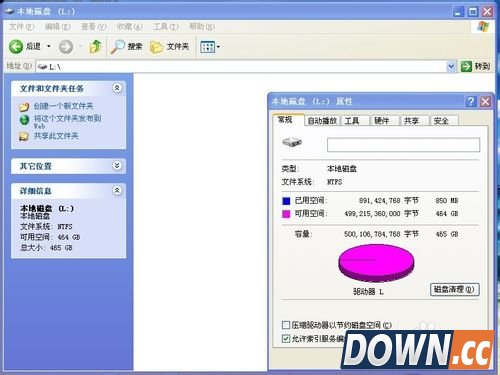Click the file system value in dialog
Screen dimensions: 500x375
point(334,182)
